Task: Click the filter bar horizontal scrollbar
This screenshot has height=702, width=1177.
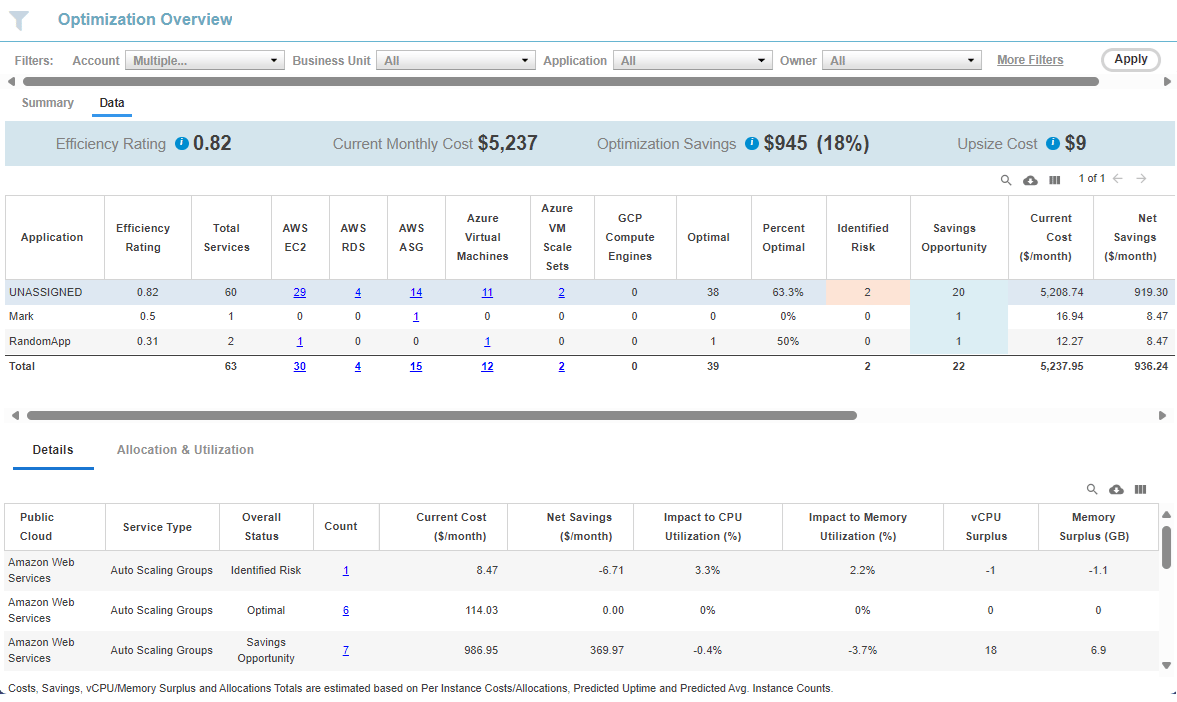Action: pyautogui.click(x=561, y=82)
